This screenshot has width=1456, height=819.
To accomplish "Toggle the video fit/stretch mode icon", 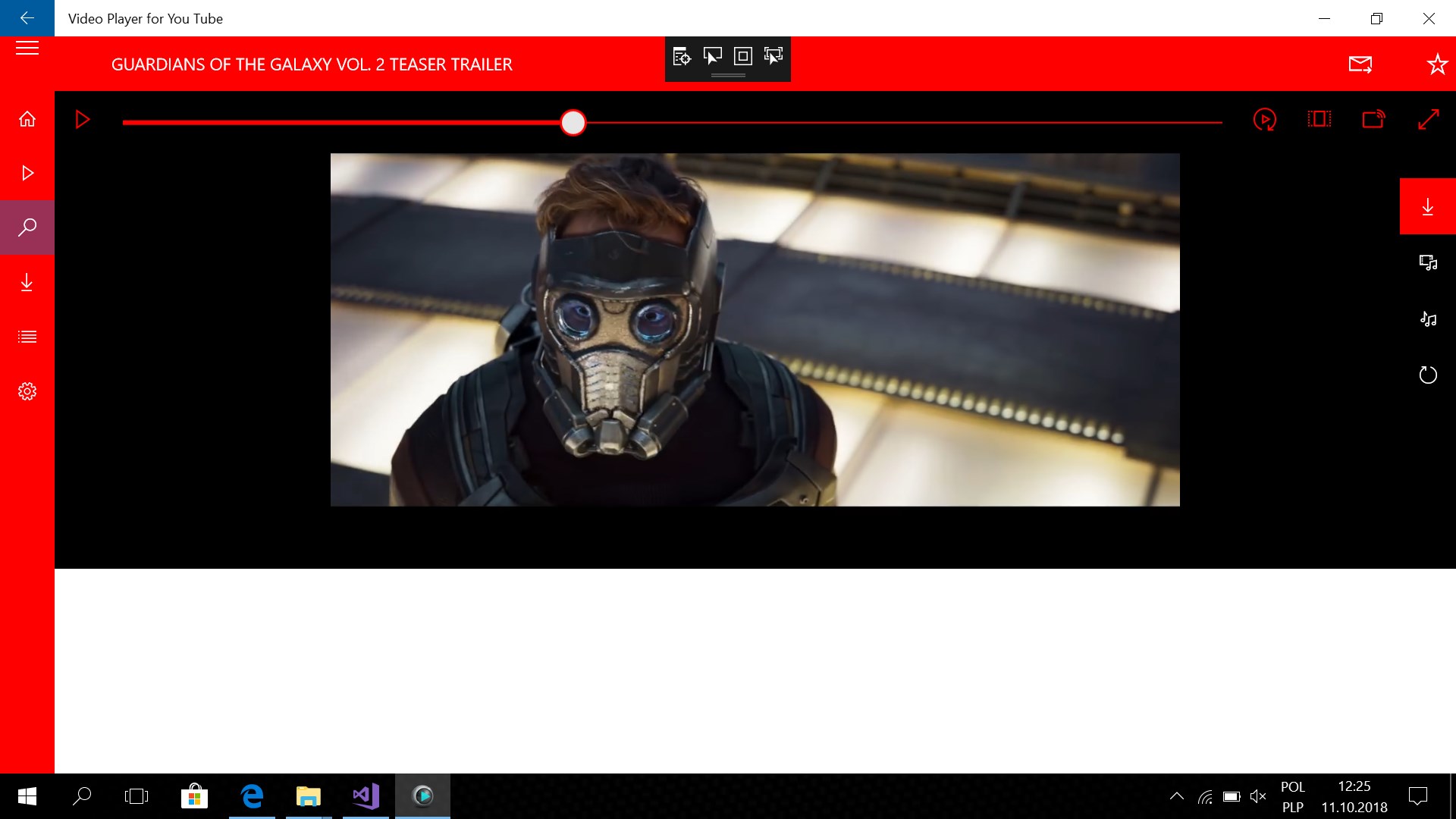I will pyautogui.click(x=1319, y=119).
